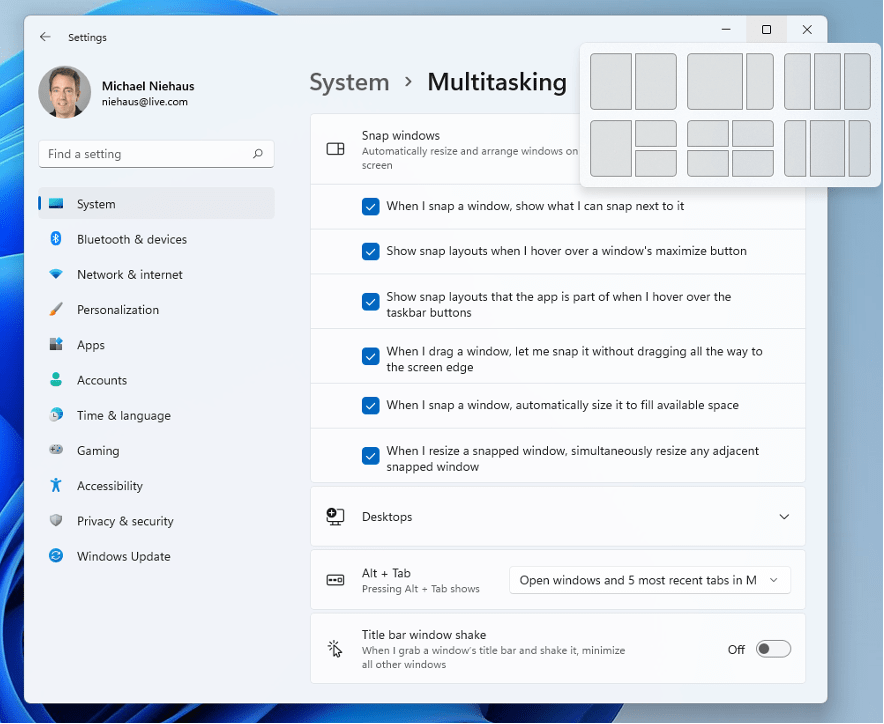This screenshot has width=884, height=724.
Task: Uncheck automatically size to fill available space
Action: 370,405
